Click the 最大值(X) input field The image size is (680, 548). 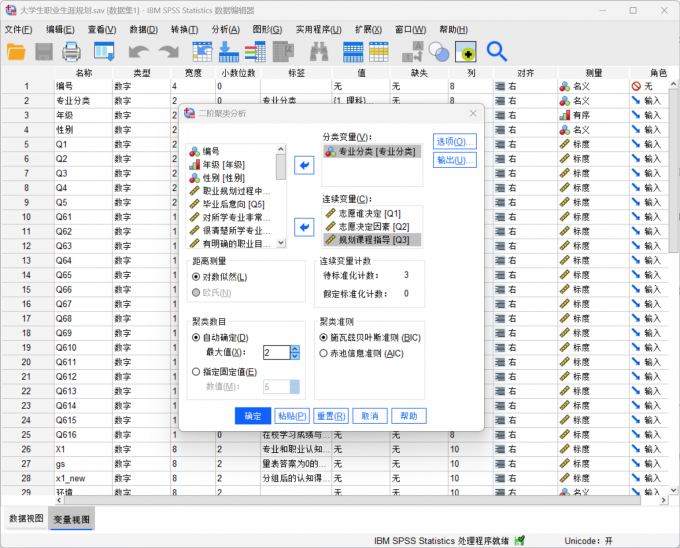click(277, 352)
